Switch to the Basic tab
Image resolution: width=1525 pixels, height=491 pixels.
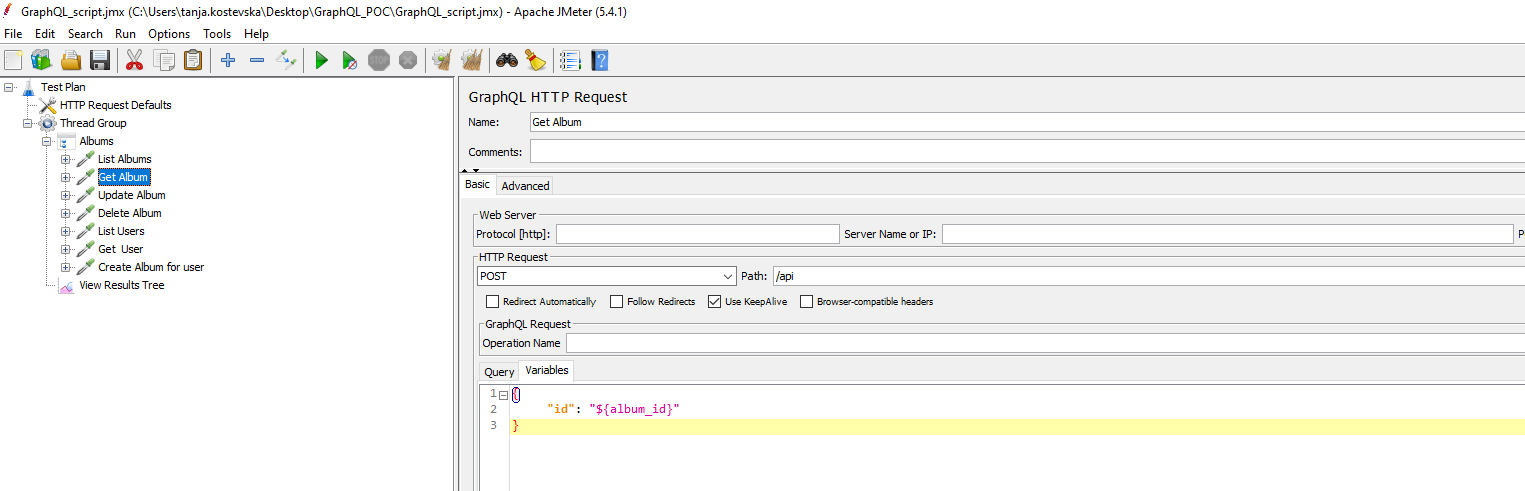click(x=478, y=185)
